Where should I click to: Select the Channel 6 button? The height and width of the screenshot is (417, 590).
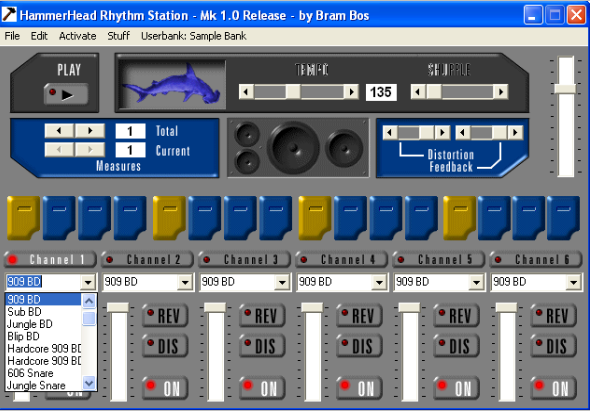(535, 259)
